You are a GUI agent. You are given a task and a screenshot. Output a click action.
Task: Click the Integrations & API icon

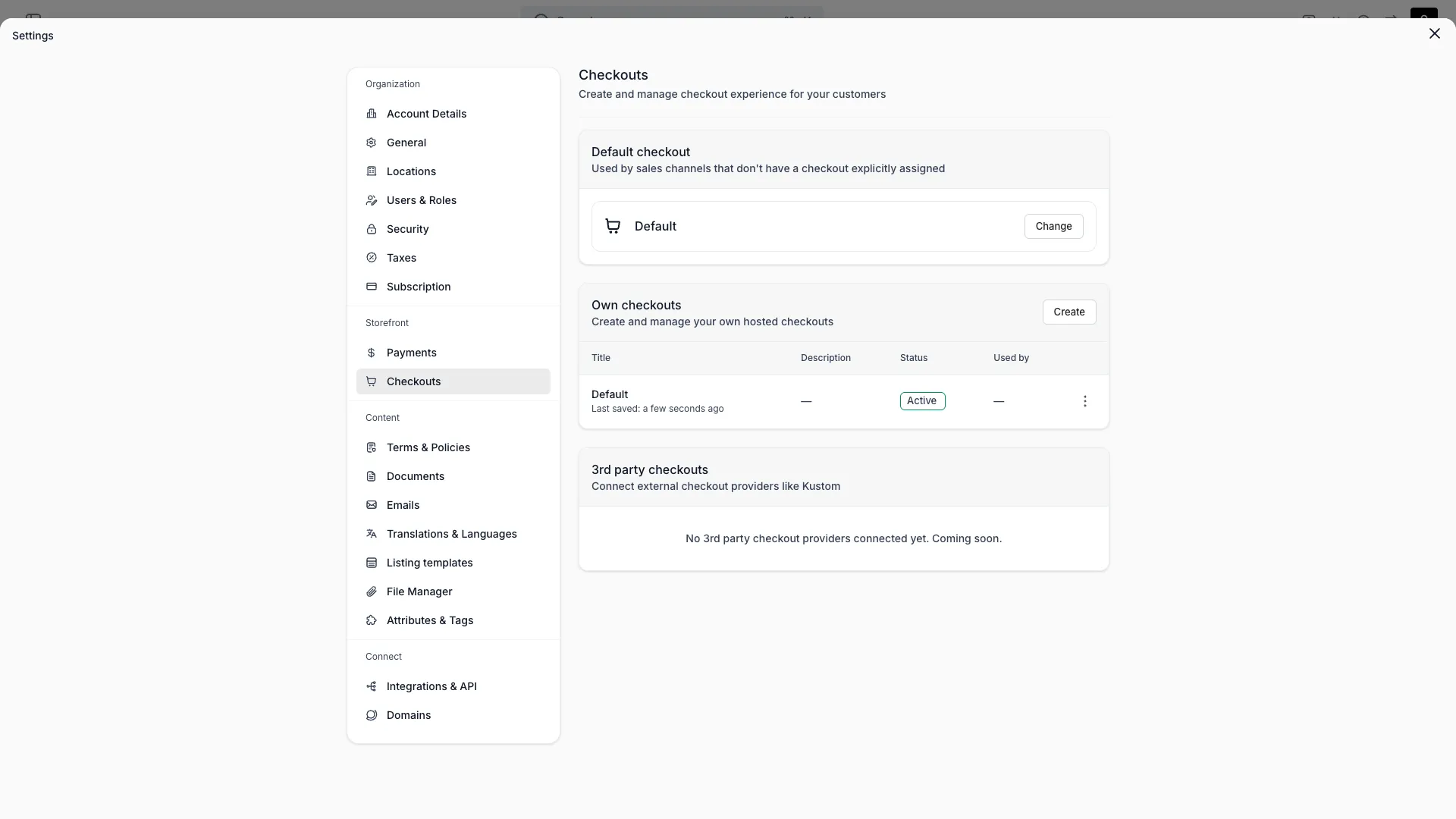tap(372, 686)
